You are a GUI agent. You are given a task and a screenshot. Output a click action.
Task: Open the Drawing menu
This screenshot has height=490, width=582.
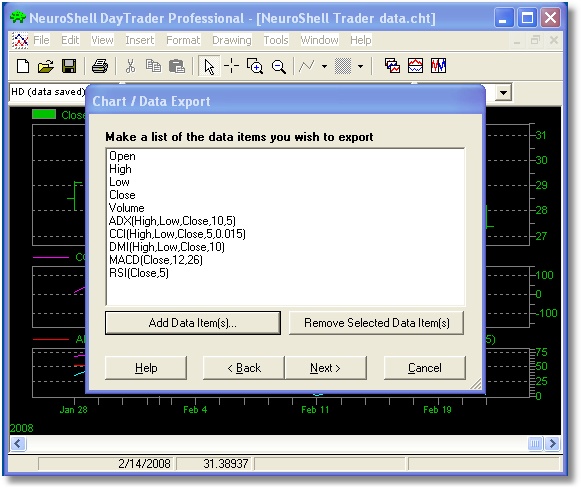pyautogui.click(x=232, y=40)
